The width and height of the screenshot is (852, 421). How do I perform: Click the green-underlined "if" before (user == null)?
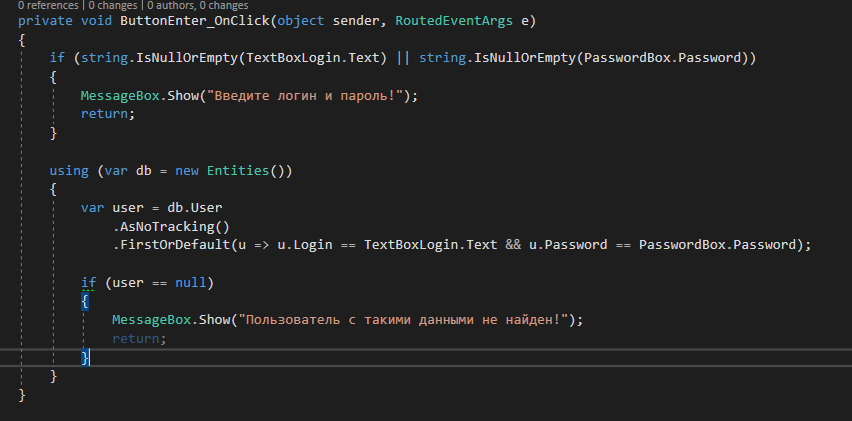click(x=89, y=282)
